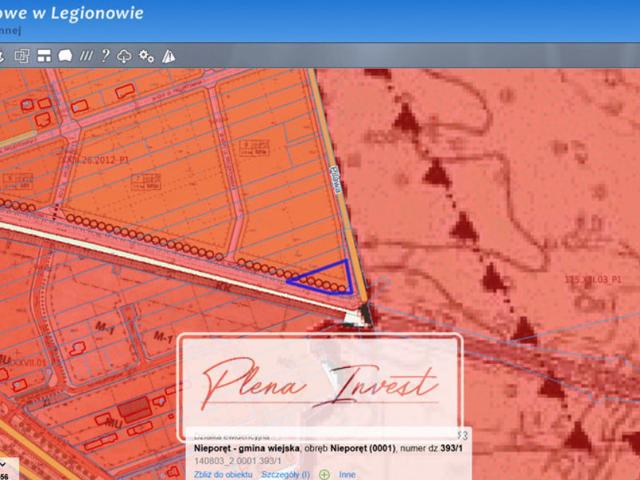Click the scale indicator at bottom-left corner

pyautogui.click(x=5, y=470)
